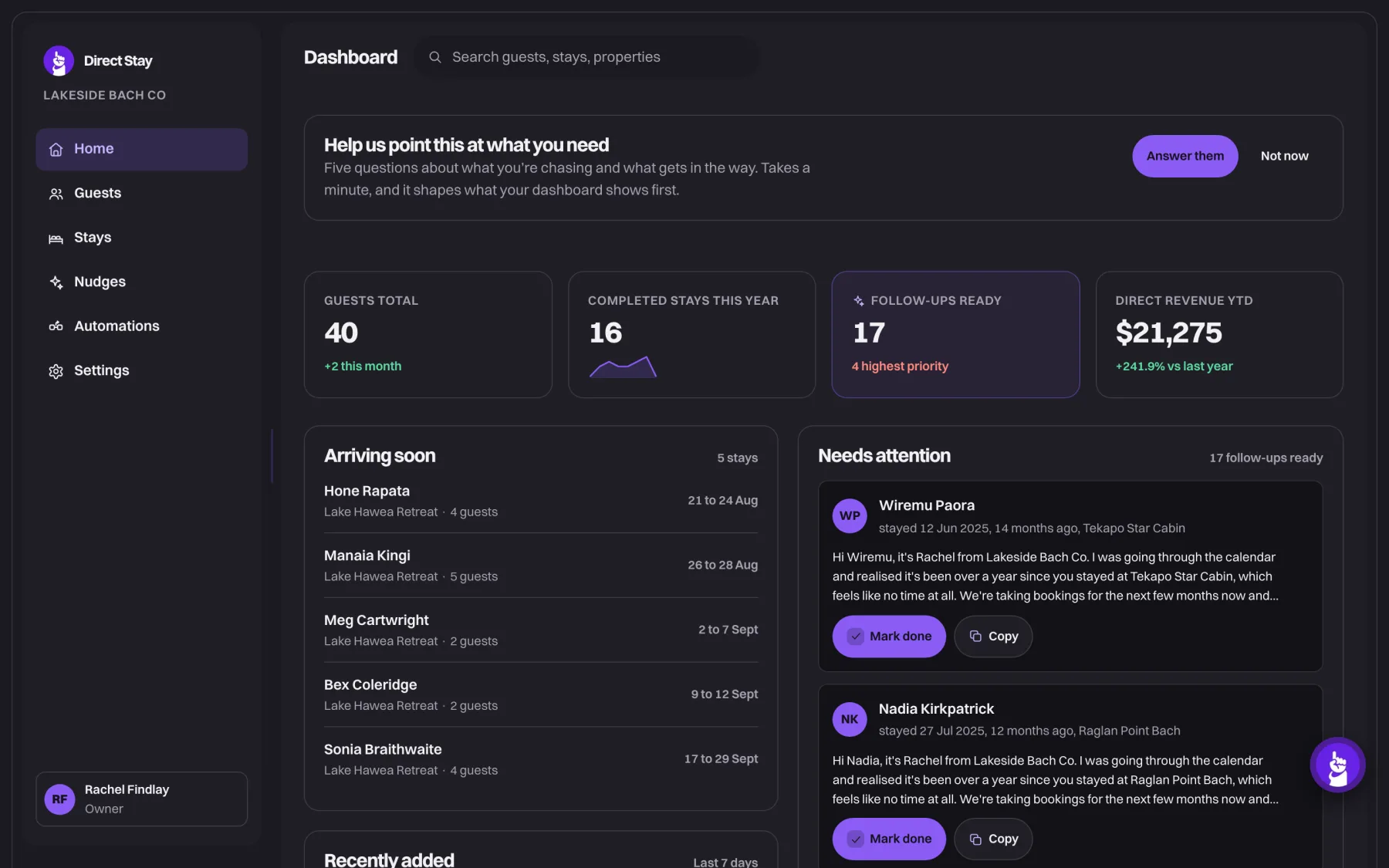This screenshot has height=868, width=1389.
Task: Dismiss the questions banner with Not now
Action: [x=1284, y=156]
